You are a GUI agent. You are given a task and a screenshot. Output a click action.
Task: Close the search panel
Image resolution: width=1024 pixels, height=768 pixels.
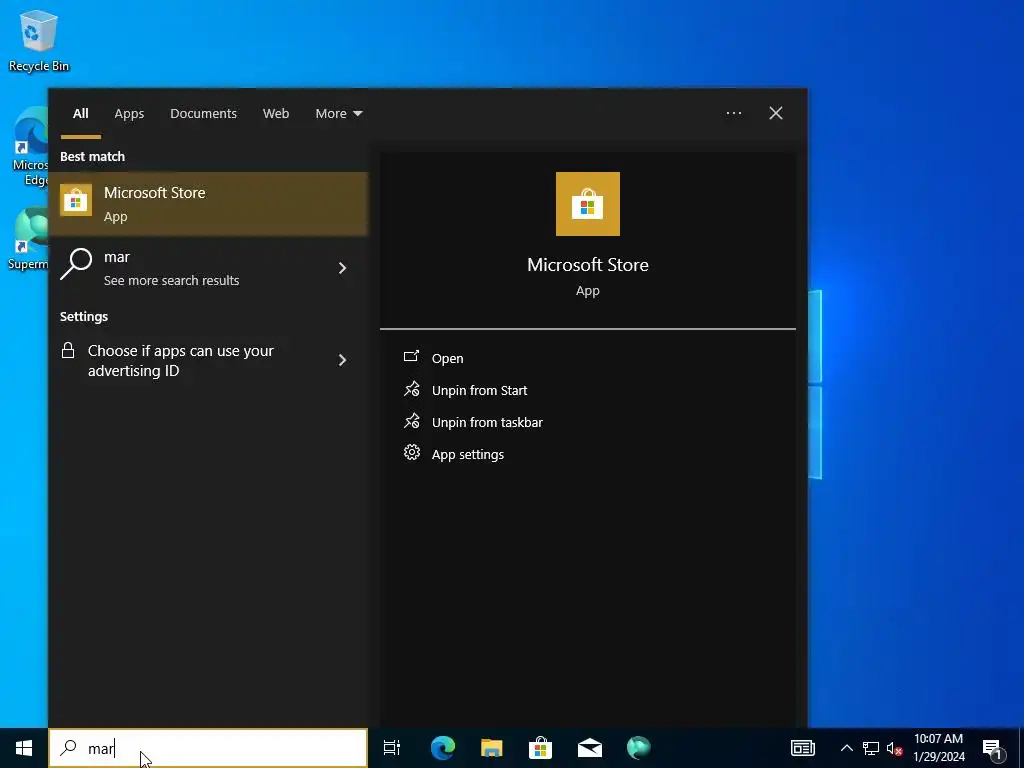tap(776, 114)
